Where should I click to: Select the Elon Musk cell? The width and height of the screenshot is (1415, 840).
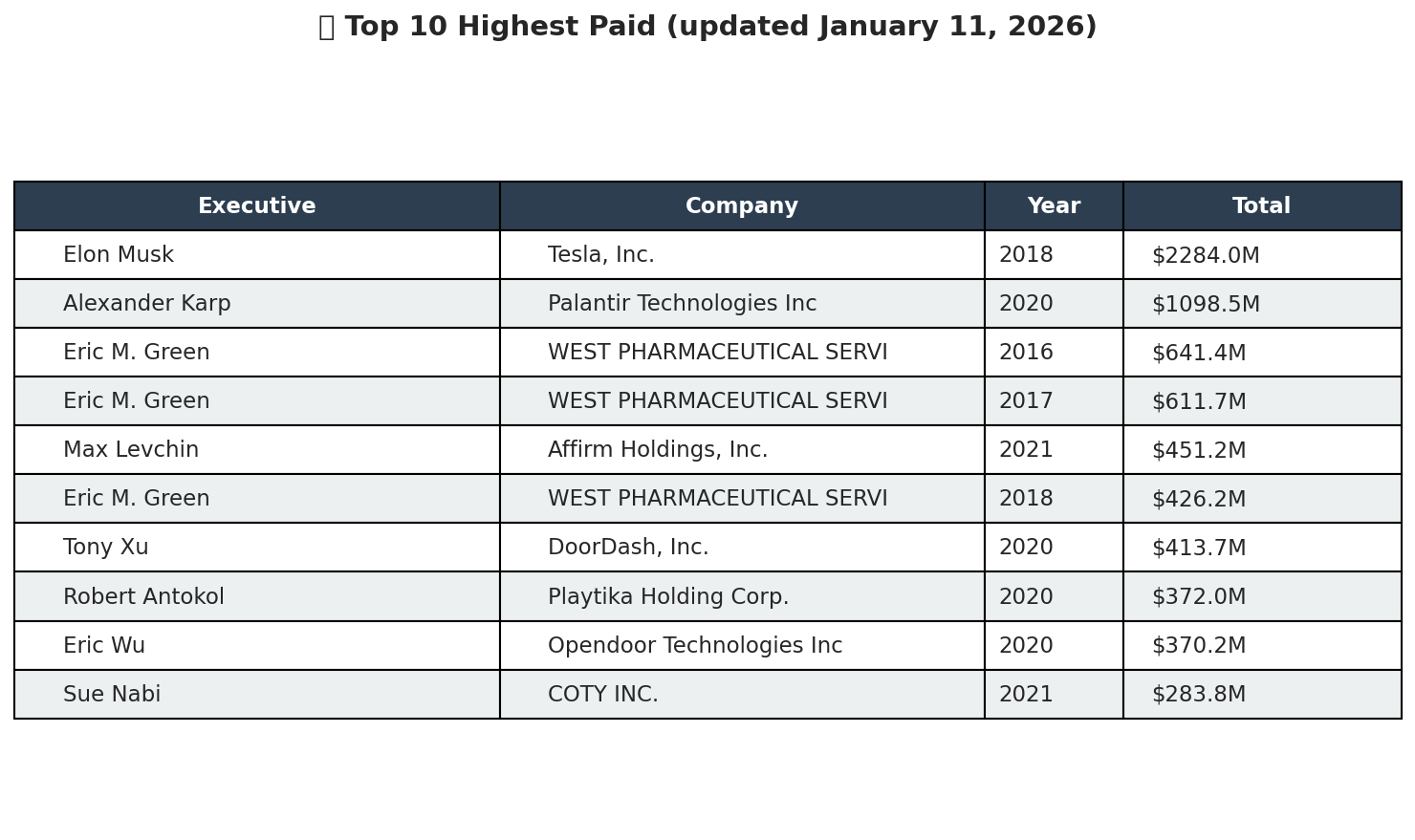click(256, 255)
